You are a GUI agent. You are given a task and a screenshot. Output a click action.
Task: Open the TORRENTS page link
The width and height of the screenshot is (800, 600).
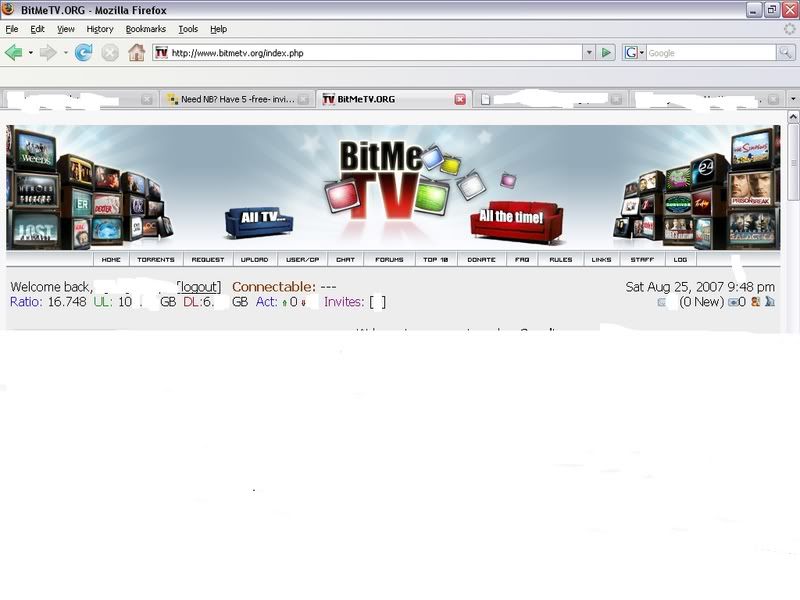coord(156,260)
